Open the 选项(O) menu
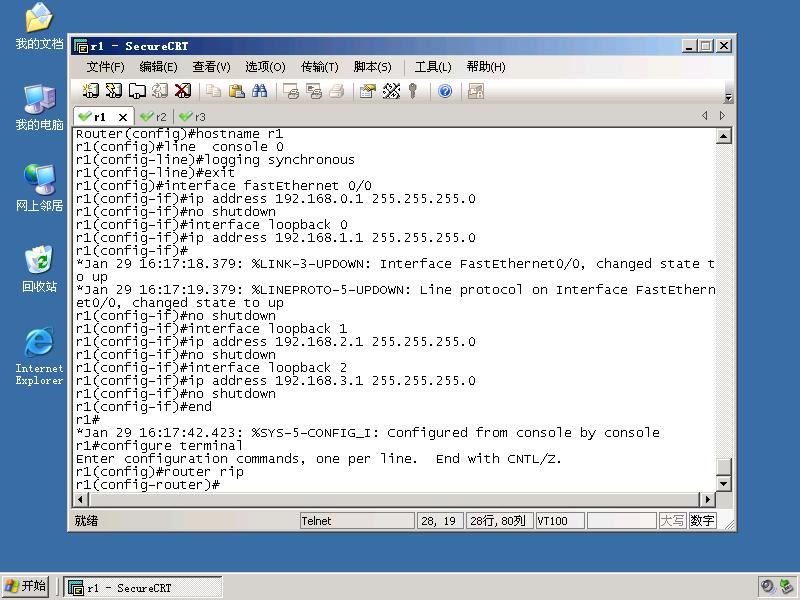Image resolution: width=800 pixels, height=600 pixels. 265,67
